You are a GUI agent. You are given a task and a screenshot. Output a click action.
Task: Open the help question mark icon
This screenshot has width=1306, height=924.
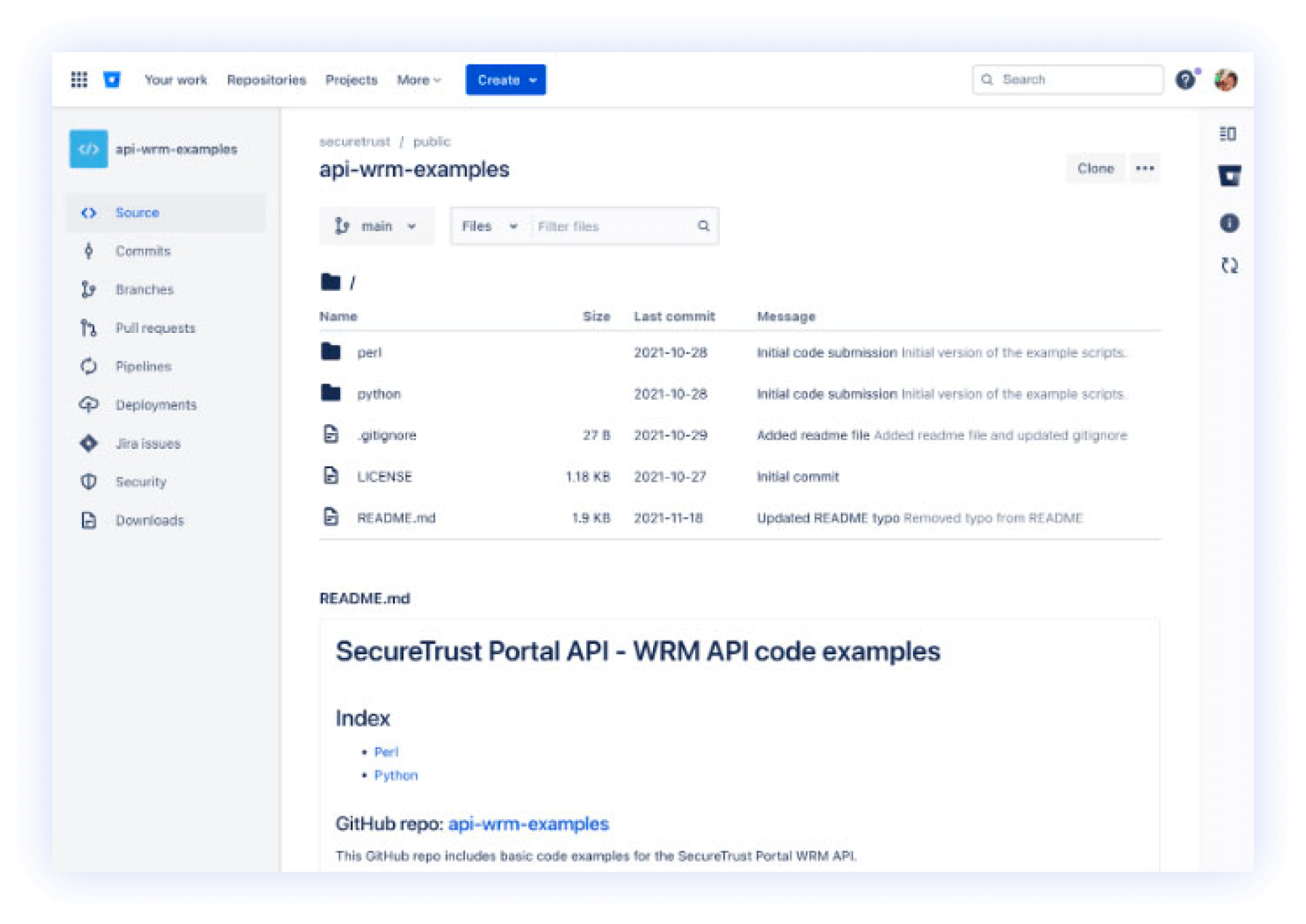[1185, 80]
